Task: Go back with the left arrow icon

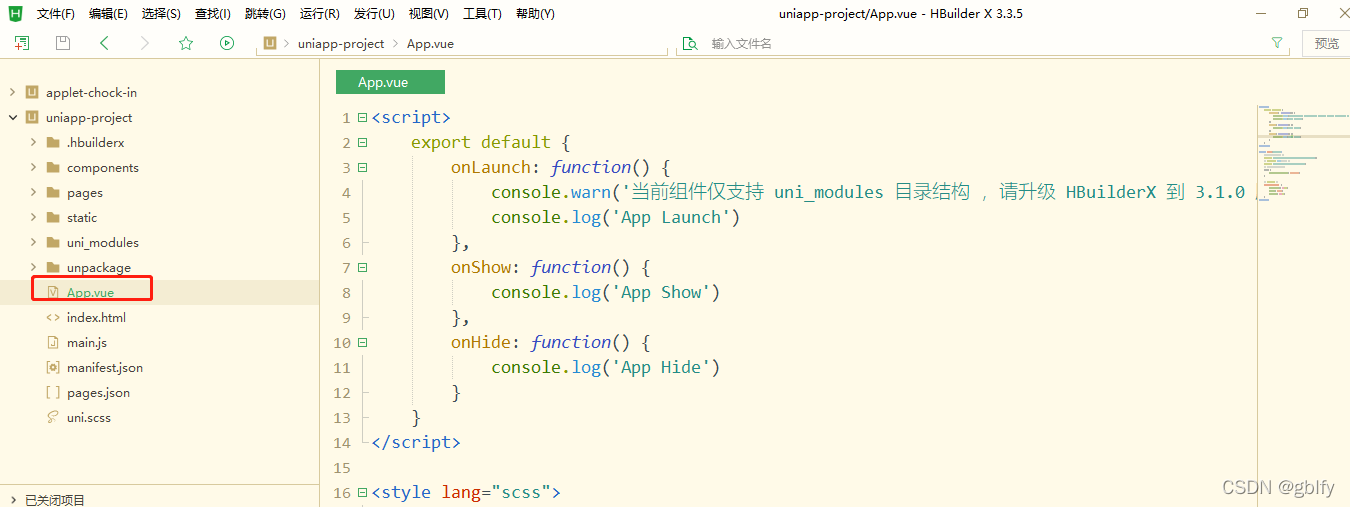Action: pos(104,43)
